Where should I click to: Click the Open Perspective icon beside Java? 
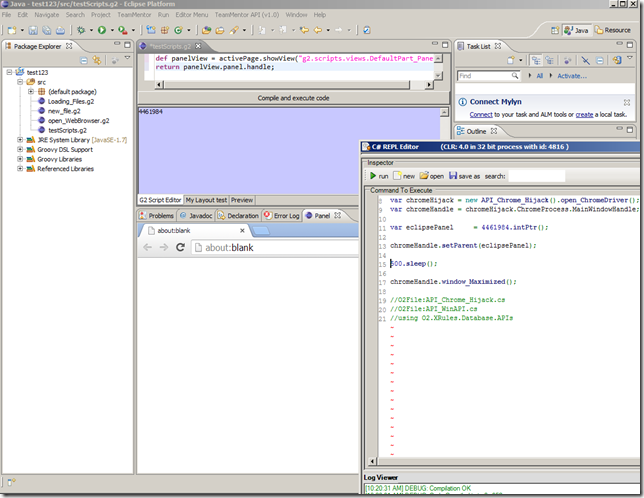point(553,31)
